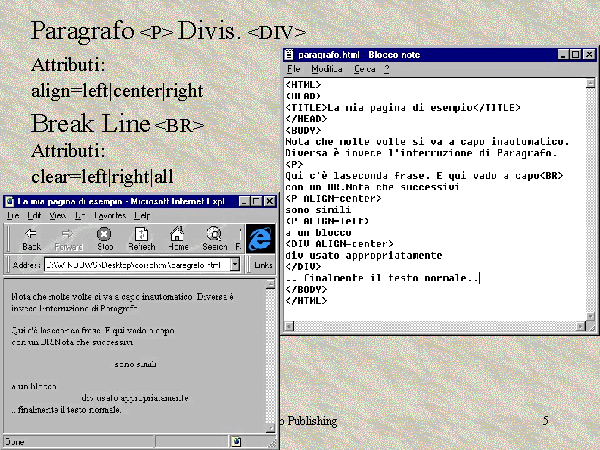Screen dimensions: 600x450
Task: Close the Notepad window
Action: coord(589,54)
